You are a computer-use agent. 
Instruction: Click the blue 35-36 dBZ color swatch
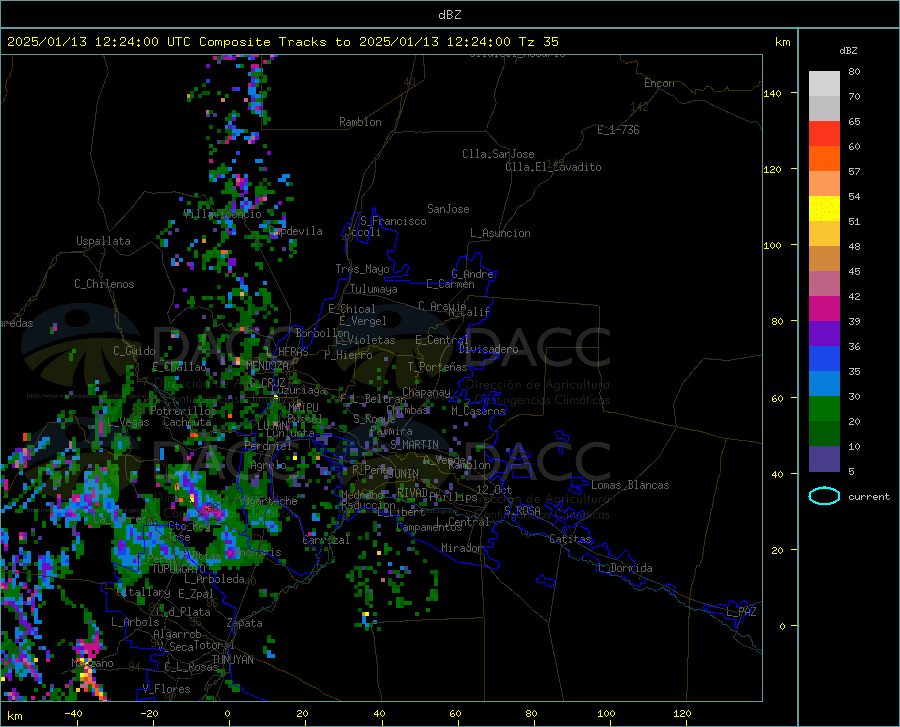[x=824, y=359]
